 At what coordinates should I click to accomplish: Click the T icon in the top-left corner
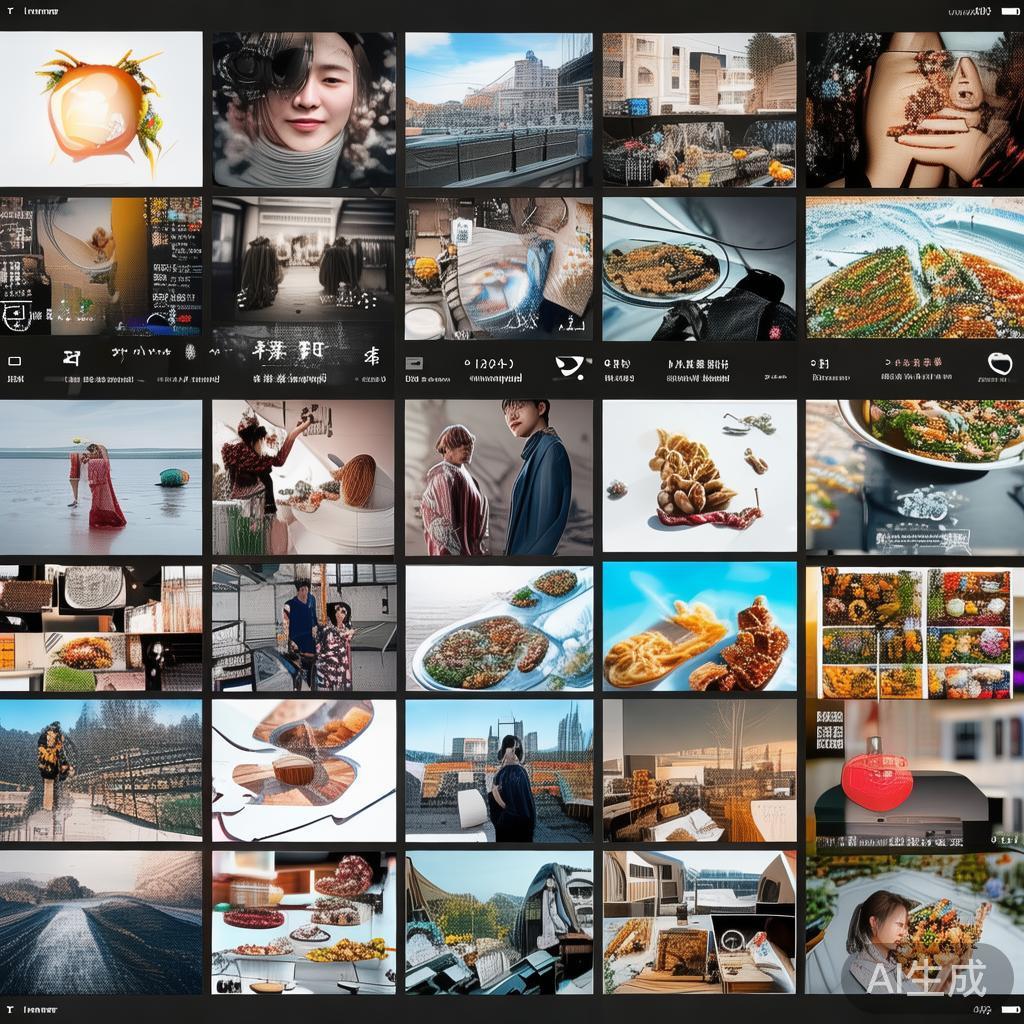click(x=9, y=12)
